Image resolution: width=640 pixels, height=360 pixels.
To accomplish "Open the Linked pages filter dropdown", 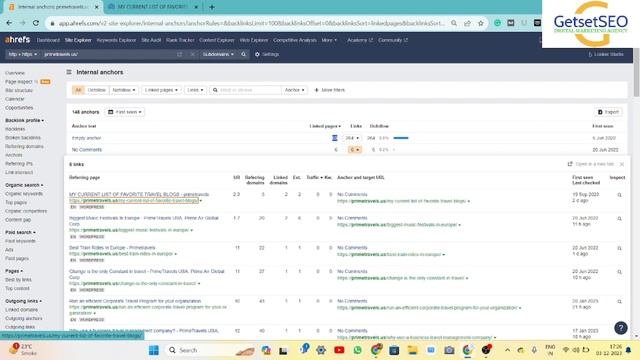I will pyautogui.click(x=161, y=90).
